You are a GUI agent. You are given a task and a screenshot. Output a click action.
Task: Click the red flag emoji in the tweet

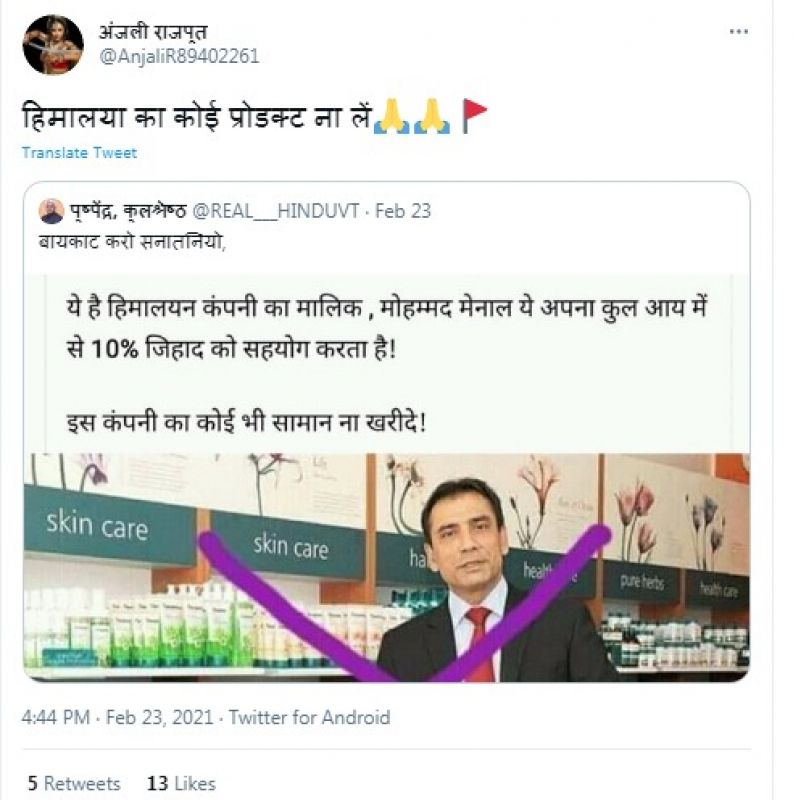[474, 118]
